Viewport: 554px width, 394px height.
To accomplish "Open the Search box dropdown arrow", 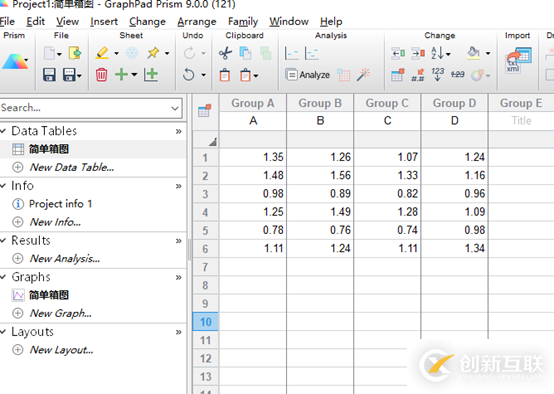I will click(175, 108).
